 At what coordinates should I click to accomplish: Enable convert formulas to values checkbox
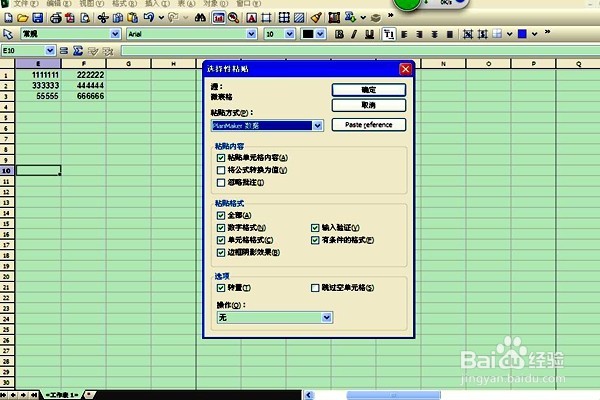221,170
